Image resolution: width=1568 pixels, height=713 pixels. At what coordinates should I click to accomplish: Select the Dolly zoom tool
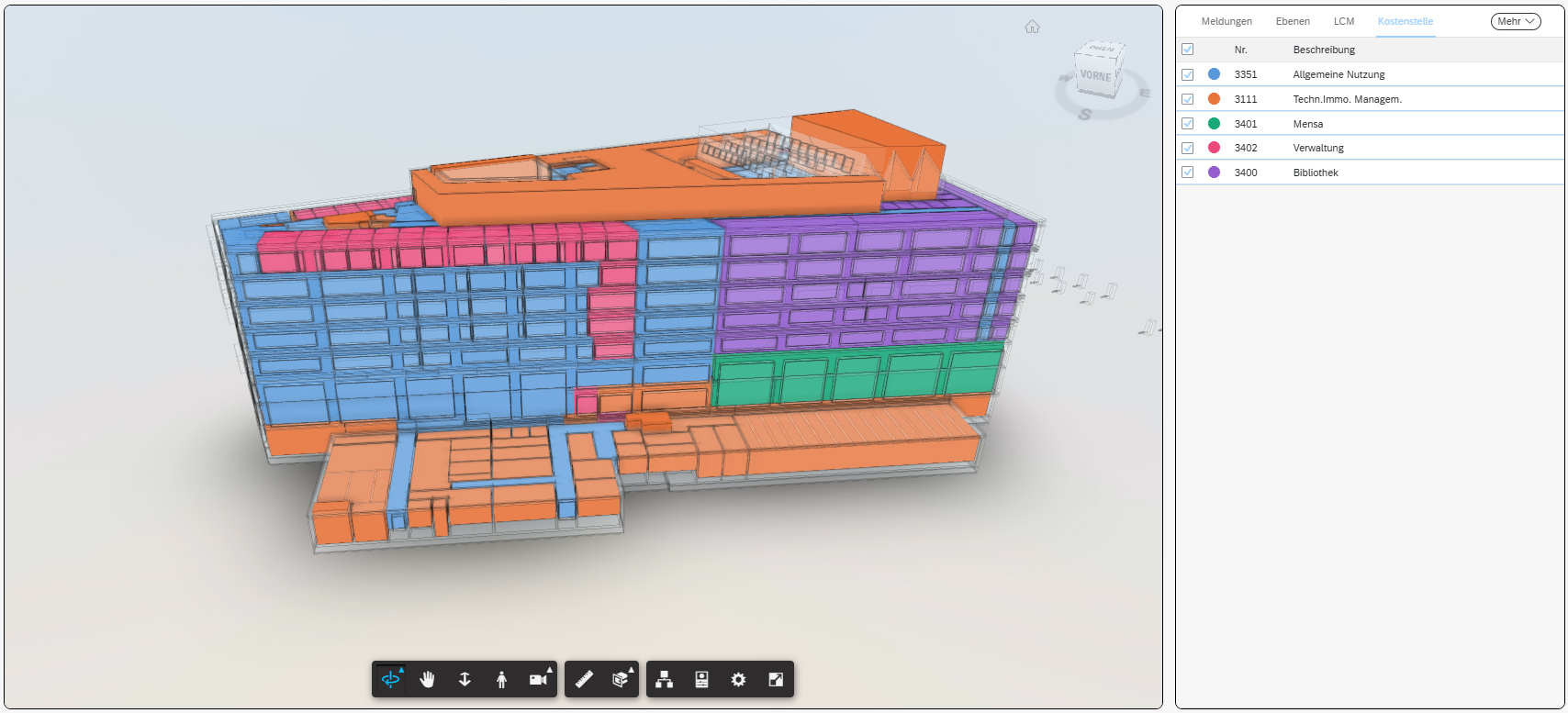465,680
